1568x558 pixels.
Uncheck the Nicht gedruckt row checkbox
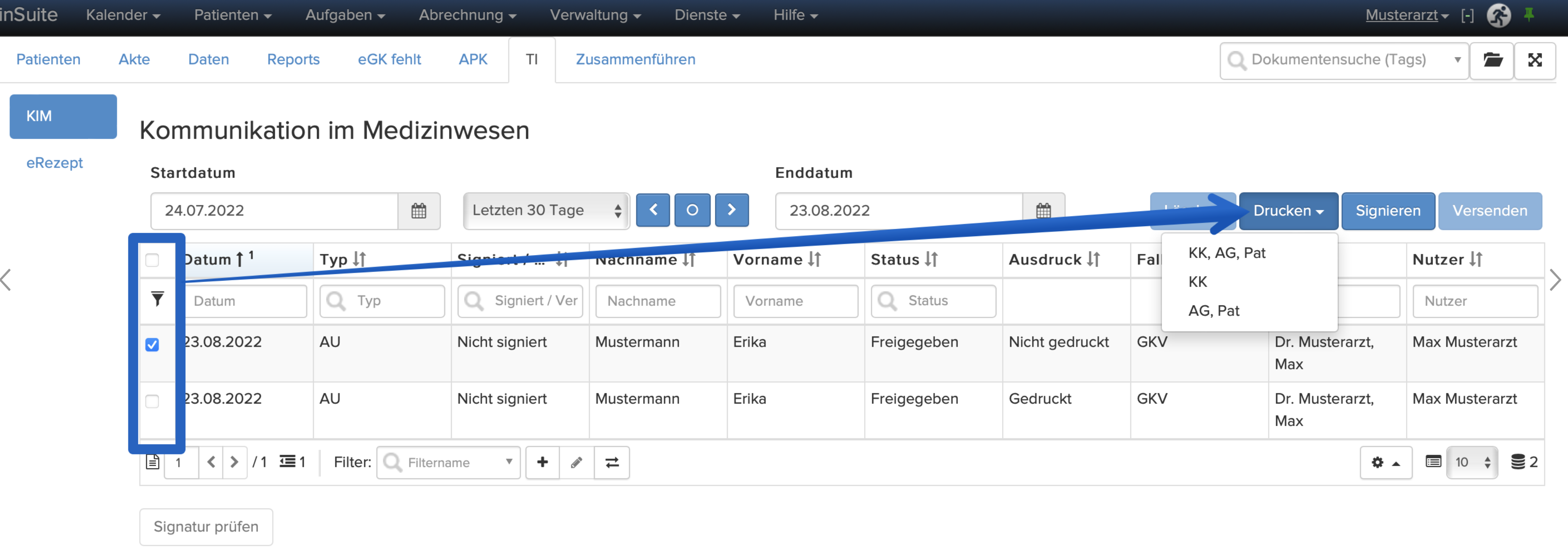(x=152, y=345)
